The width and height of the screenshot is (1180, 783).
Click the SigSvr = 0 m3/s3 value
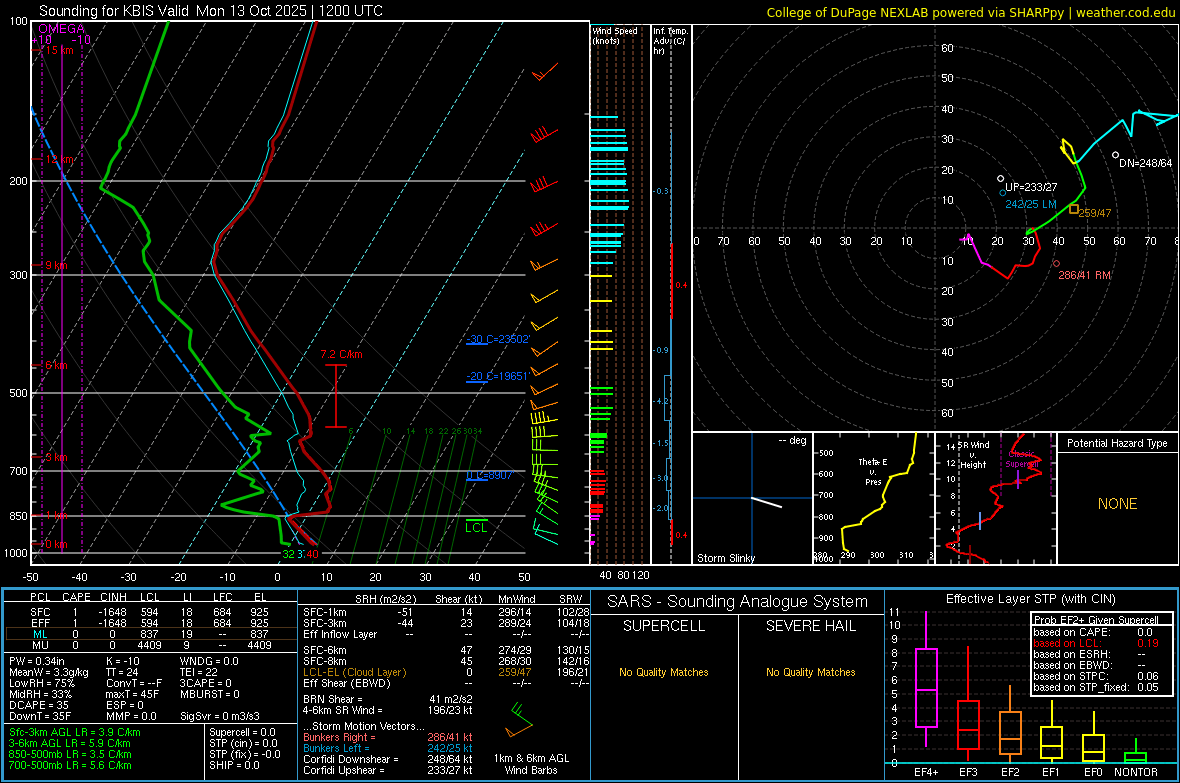click(x=220, y=716)
